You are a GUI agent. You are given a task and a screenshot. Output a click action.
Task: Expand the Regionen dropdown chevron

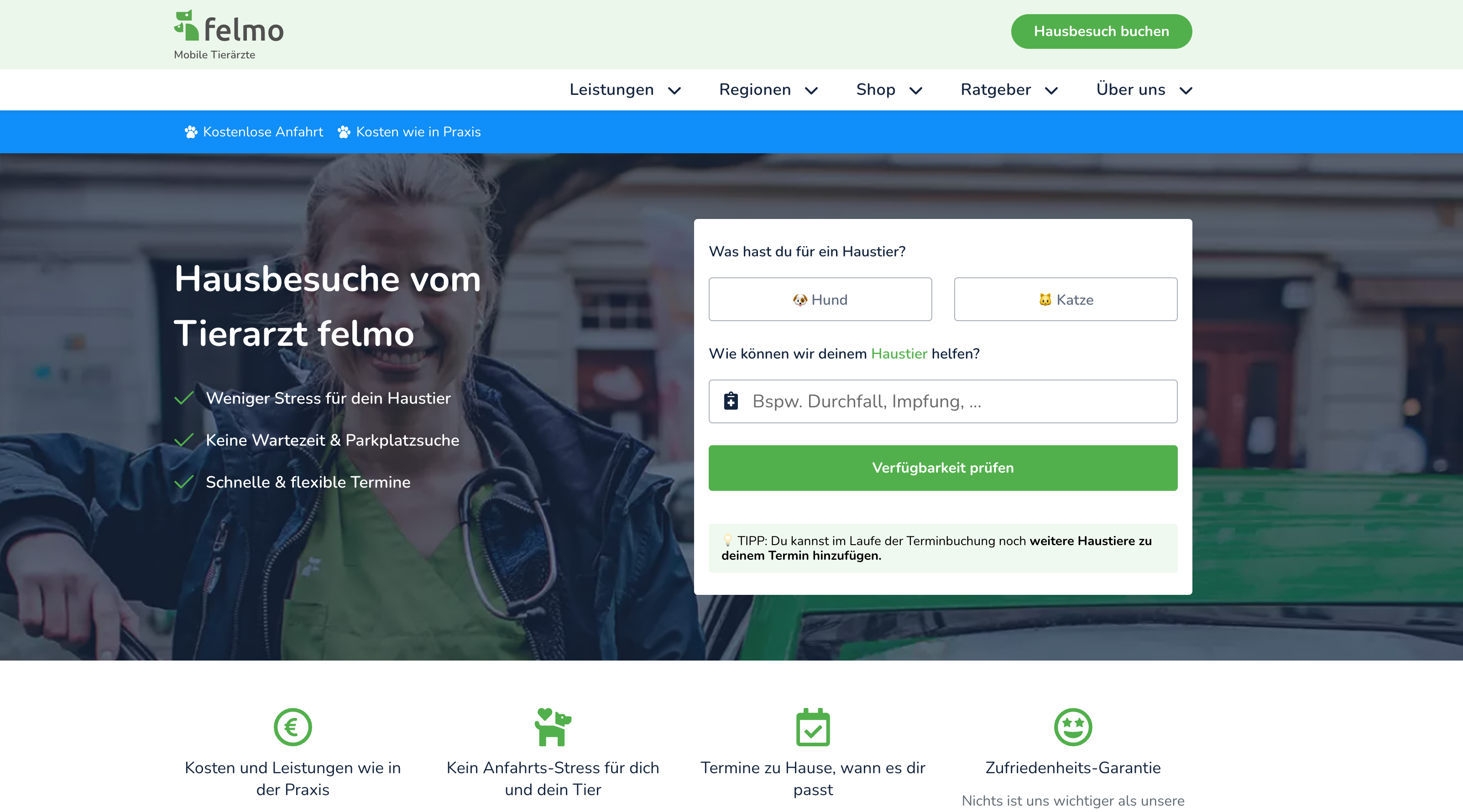(x=811, y=90)
